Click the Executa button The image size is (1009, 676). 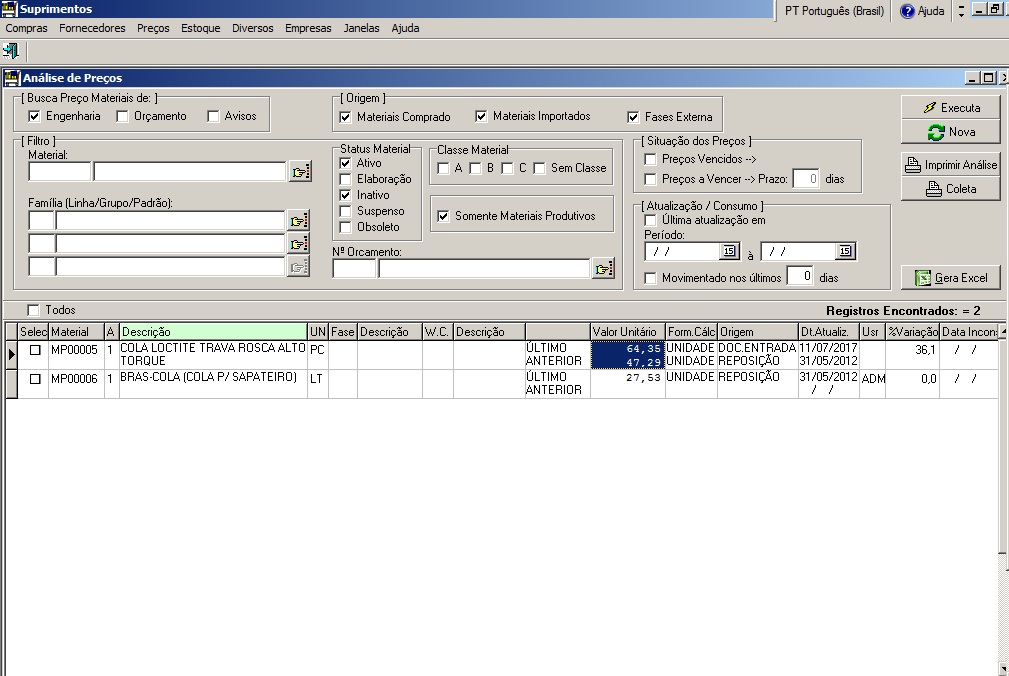pyautogui.click(x=950, y=107)
